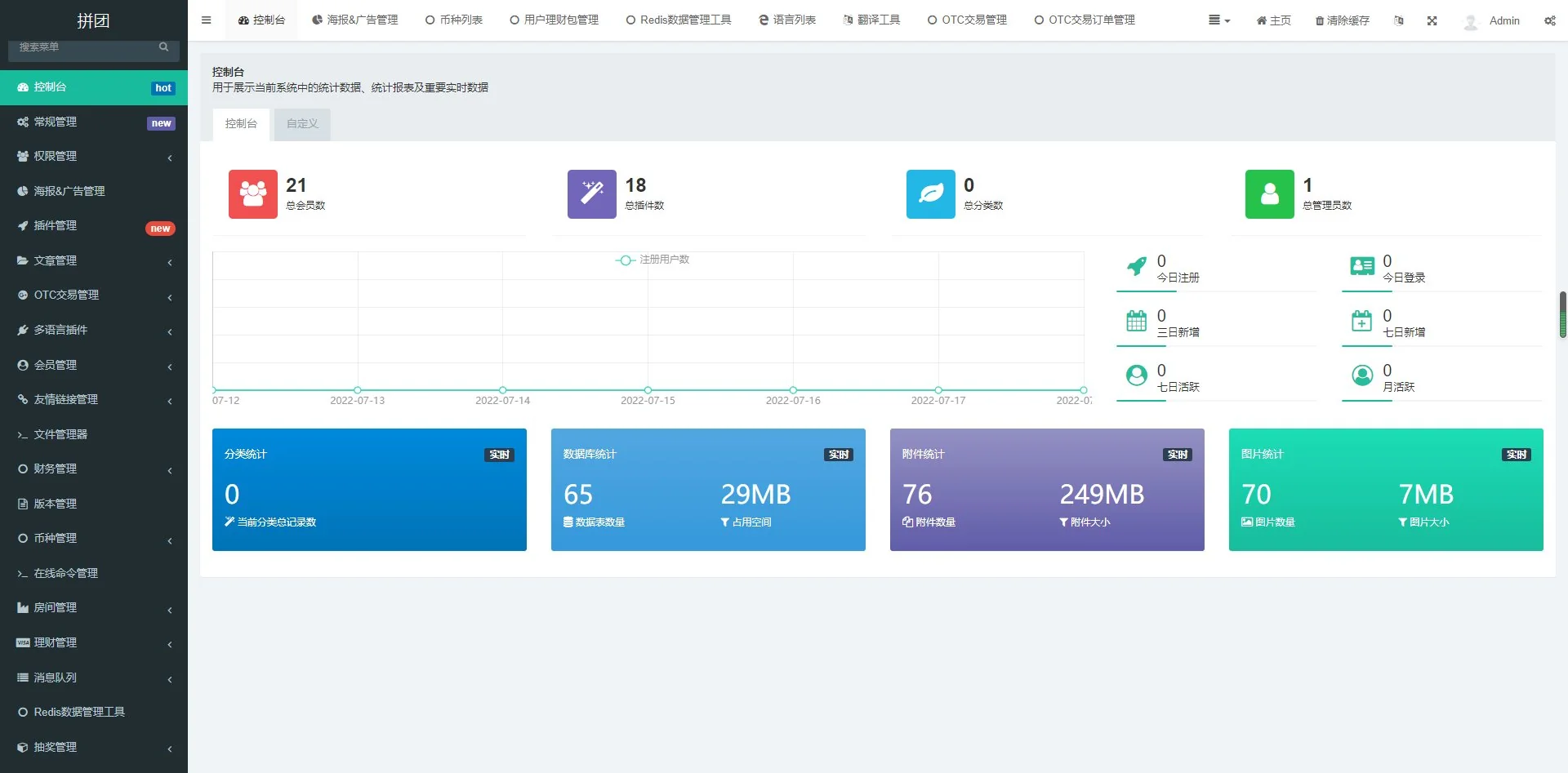The height and width of the screenshot is (773, 1568).
Task: Click the purple magic wand plugins icon
Action: [591, 194]
